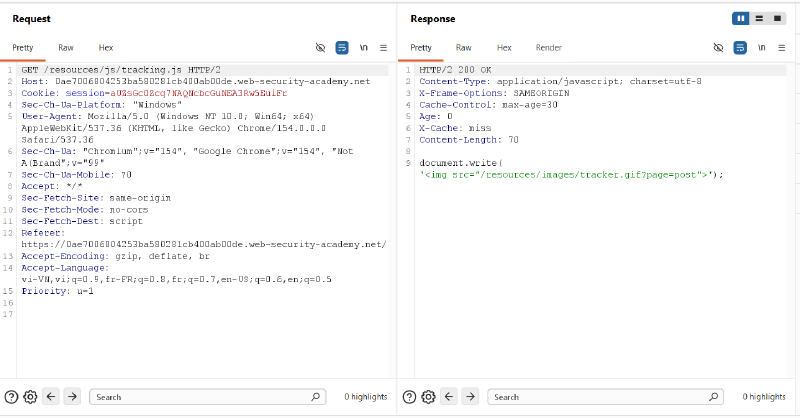The width and height of the screenshot is (800, 418).
Task: Go to next match in Request
Action: tap(72, 397)
